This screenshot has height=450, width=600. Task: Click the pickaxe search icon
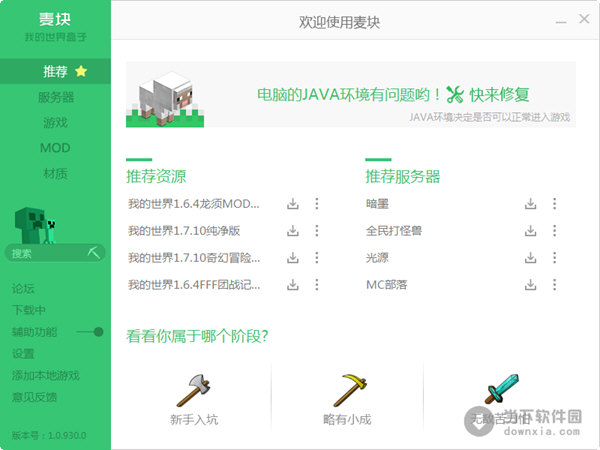click(x=93, y=253)
